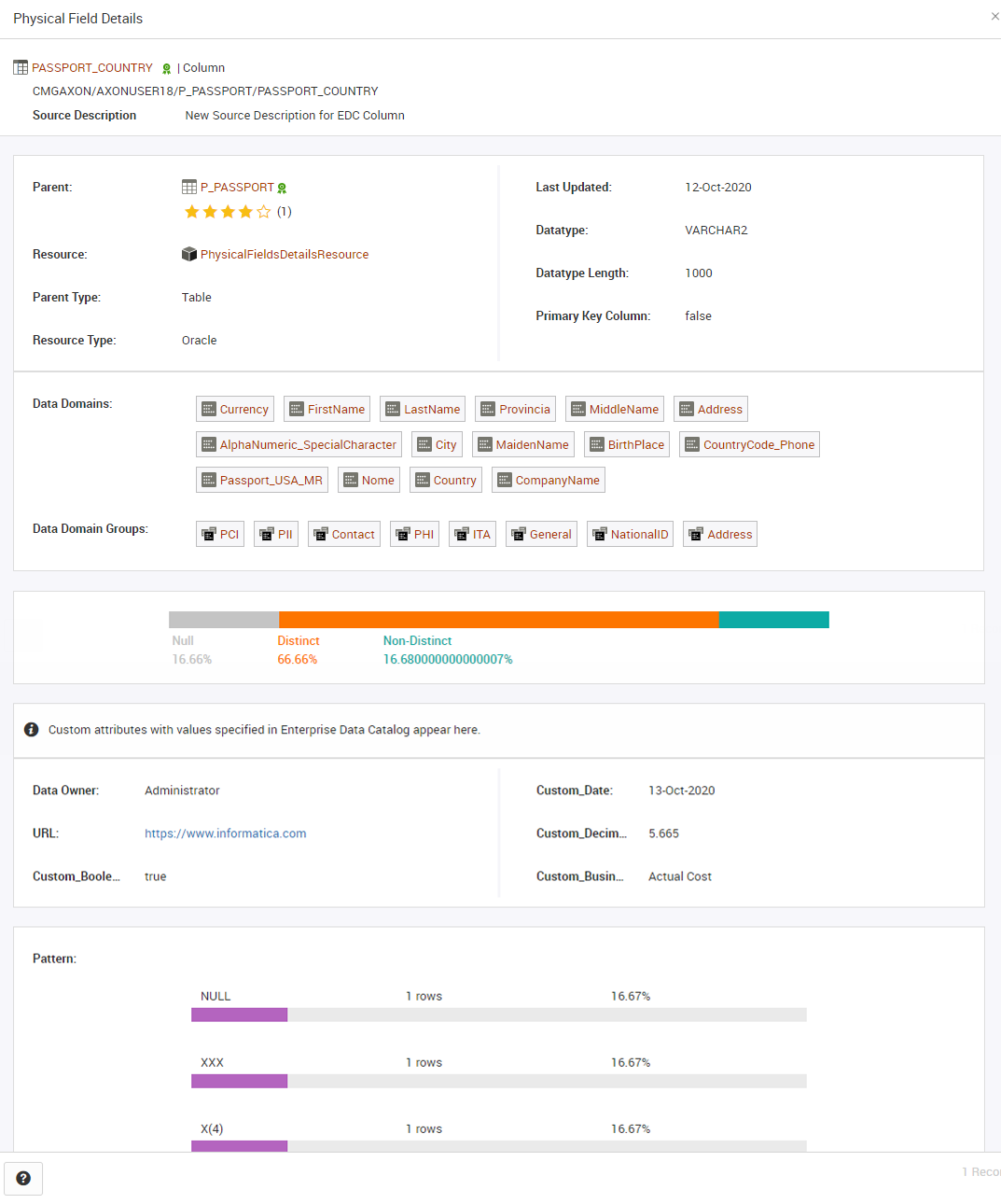Click the Null 16.66% value
This screenshot has height=1204, width=1001.
tap(192, 660)
